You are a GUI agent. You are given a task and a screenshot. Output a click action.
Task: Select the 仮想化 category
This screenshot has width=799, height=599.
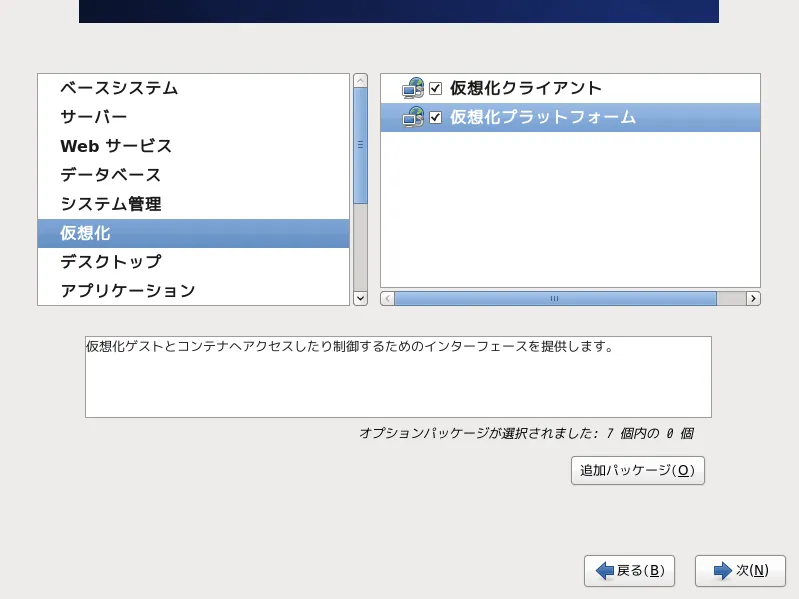[194, 233]
